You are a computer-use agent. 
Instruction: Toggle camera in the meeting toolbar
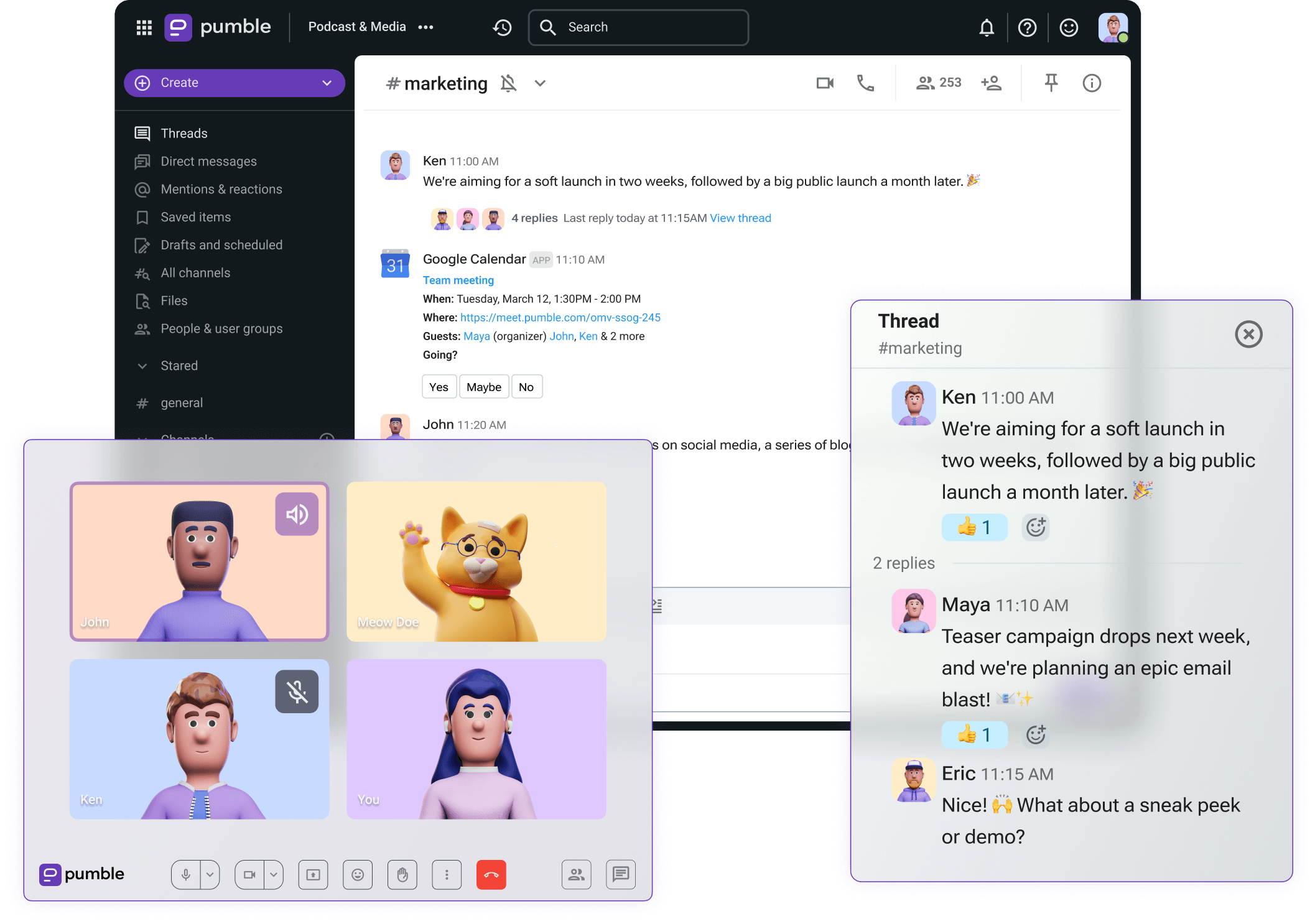[x=249, y=875]
